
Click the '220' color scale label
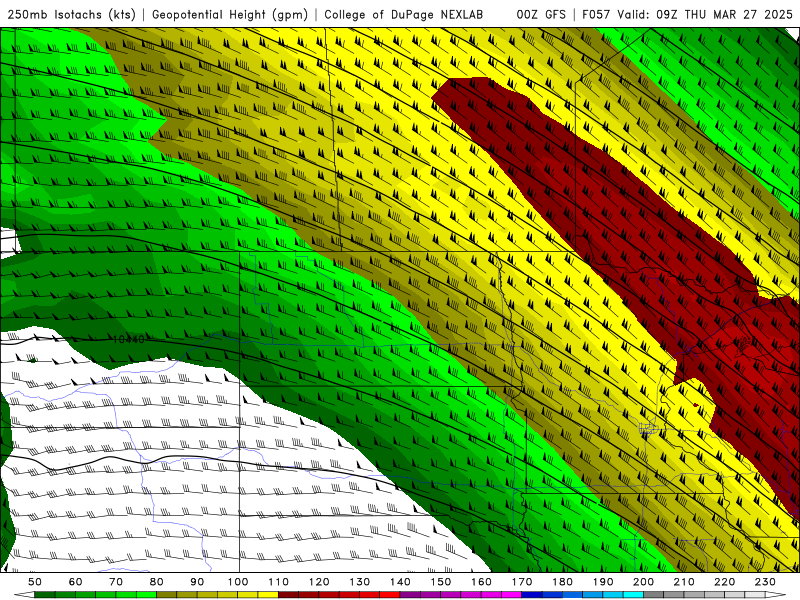(724, 582)
